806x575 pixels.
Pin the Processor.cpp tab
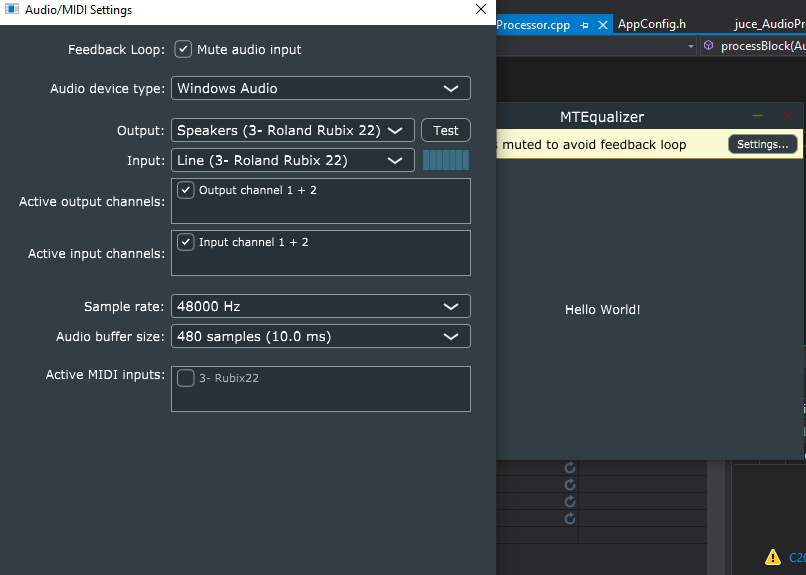[x=584, y=25]
